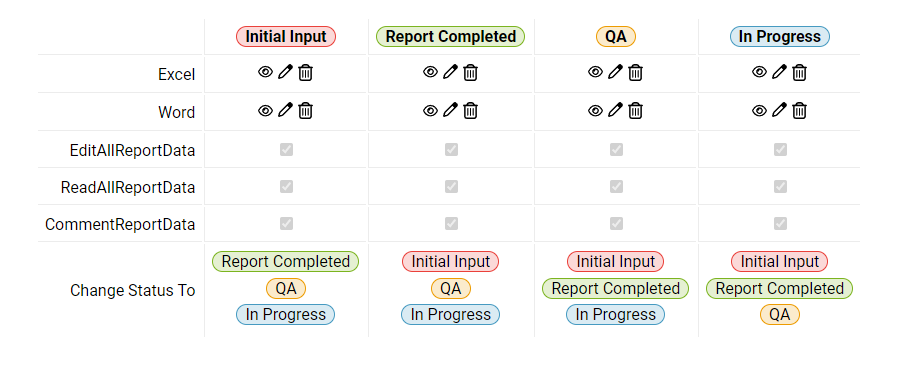The width and height of the screenshot is (915, 366).
Task: Click the Word trash icon under QA
Action: point(635,110)
